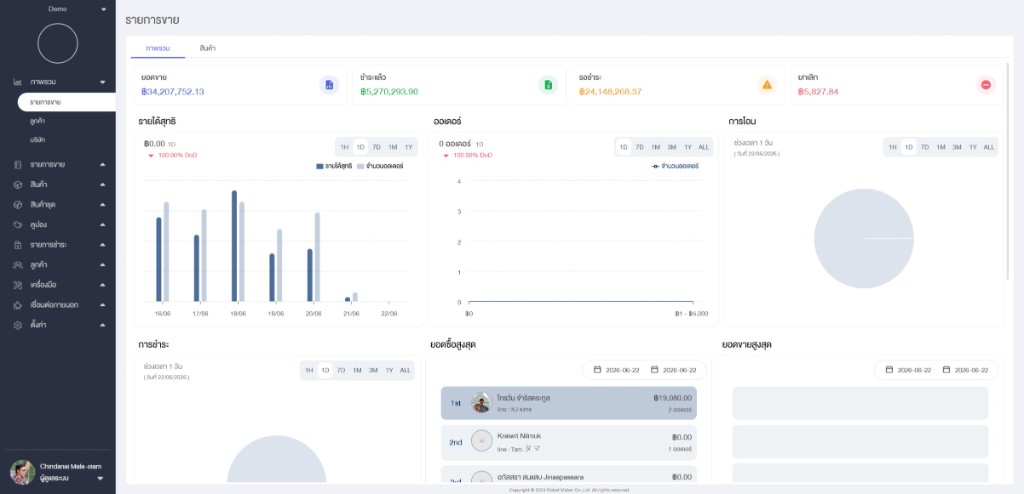Click the circular Demo shop logo
Viewport: 1024px width, 494px height.
pos(57,44)
